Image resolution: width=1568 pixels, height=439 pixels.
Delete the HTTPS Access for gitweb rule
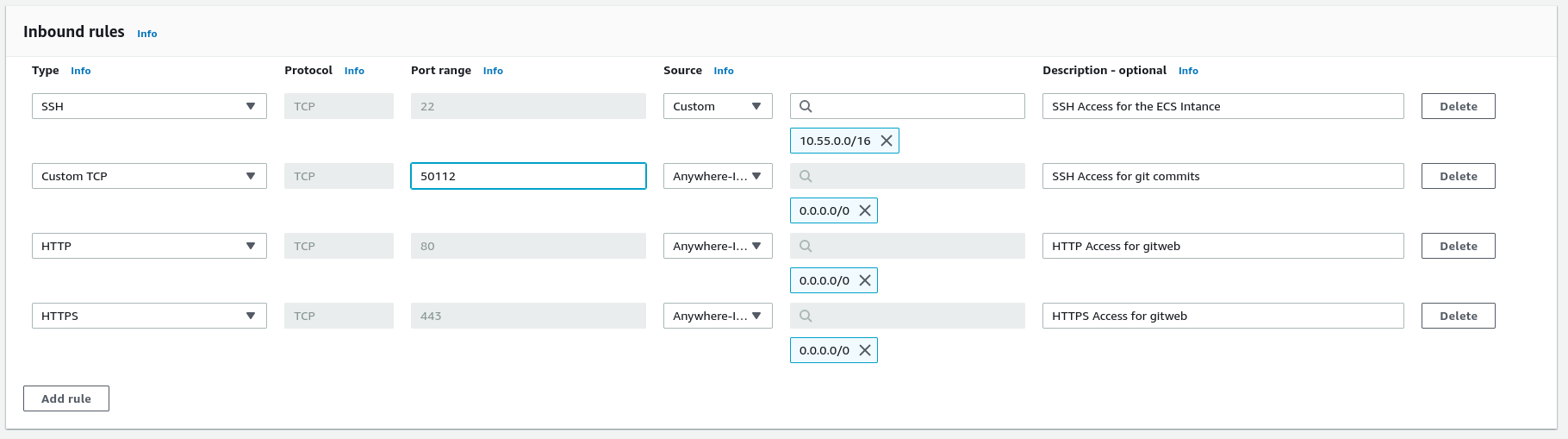[1458, 316]
